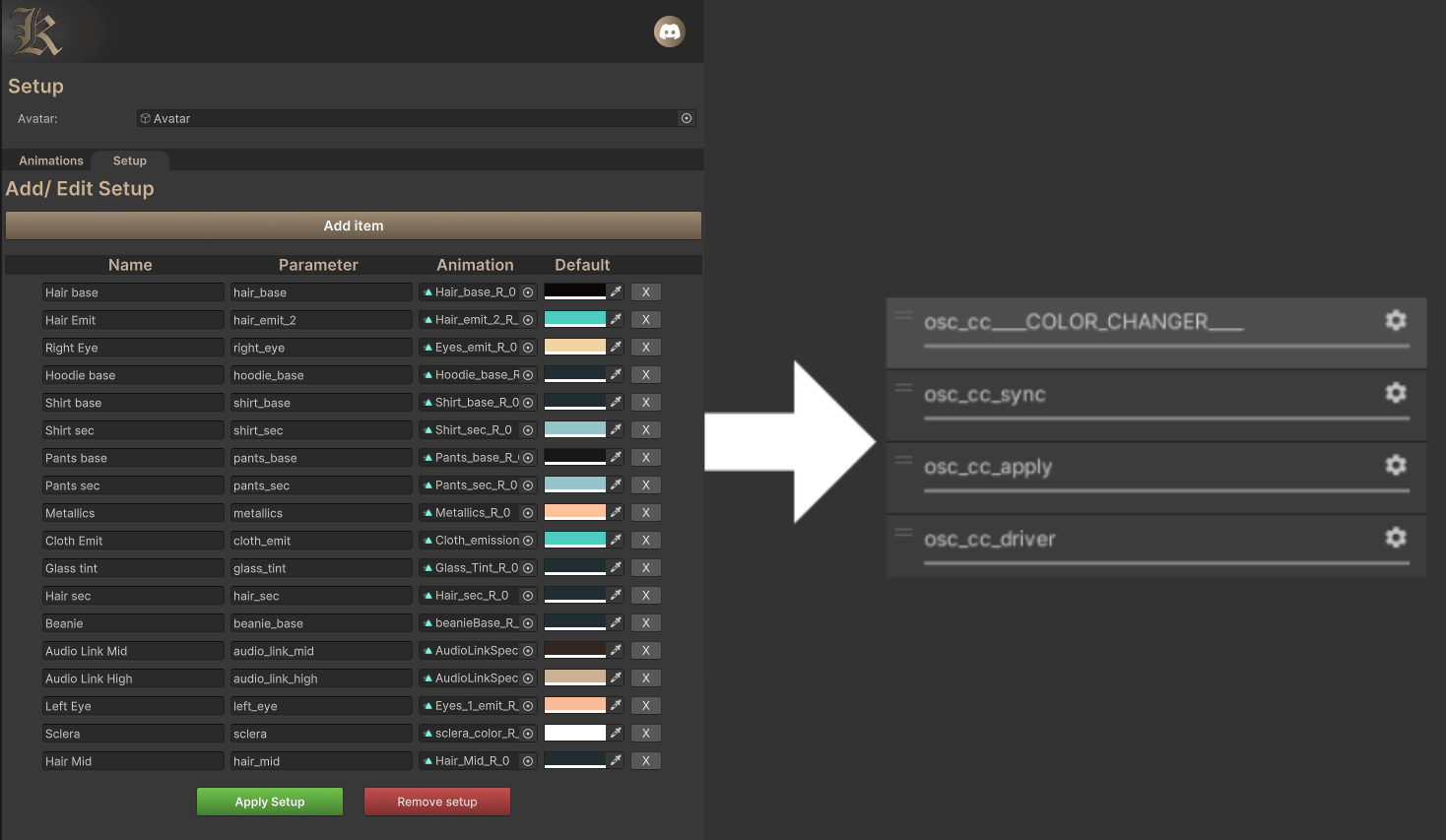Click the eyedropper for Hair Mid

coord(616,760)
